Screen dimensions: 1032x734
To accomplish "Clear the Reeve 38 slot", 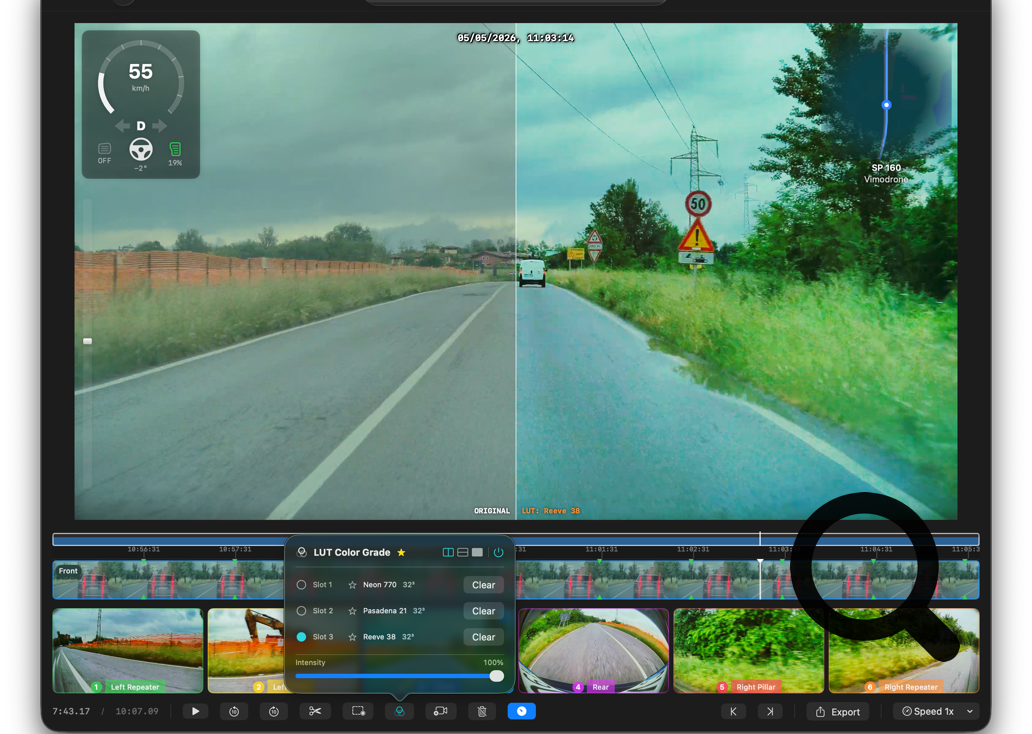I will click(x=483, y=637).
